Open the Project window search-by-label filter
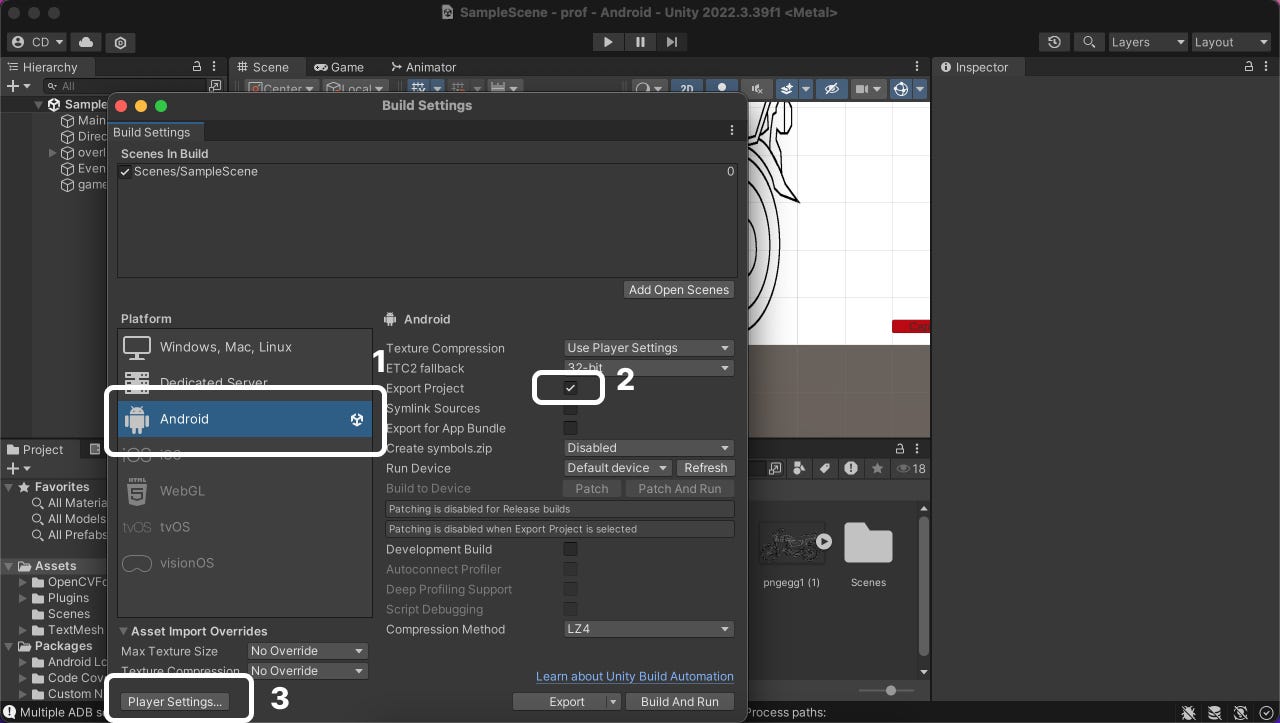Screen dimensions: 1280x723 (825, 468)
